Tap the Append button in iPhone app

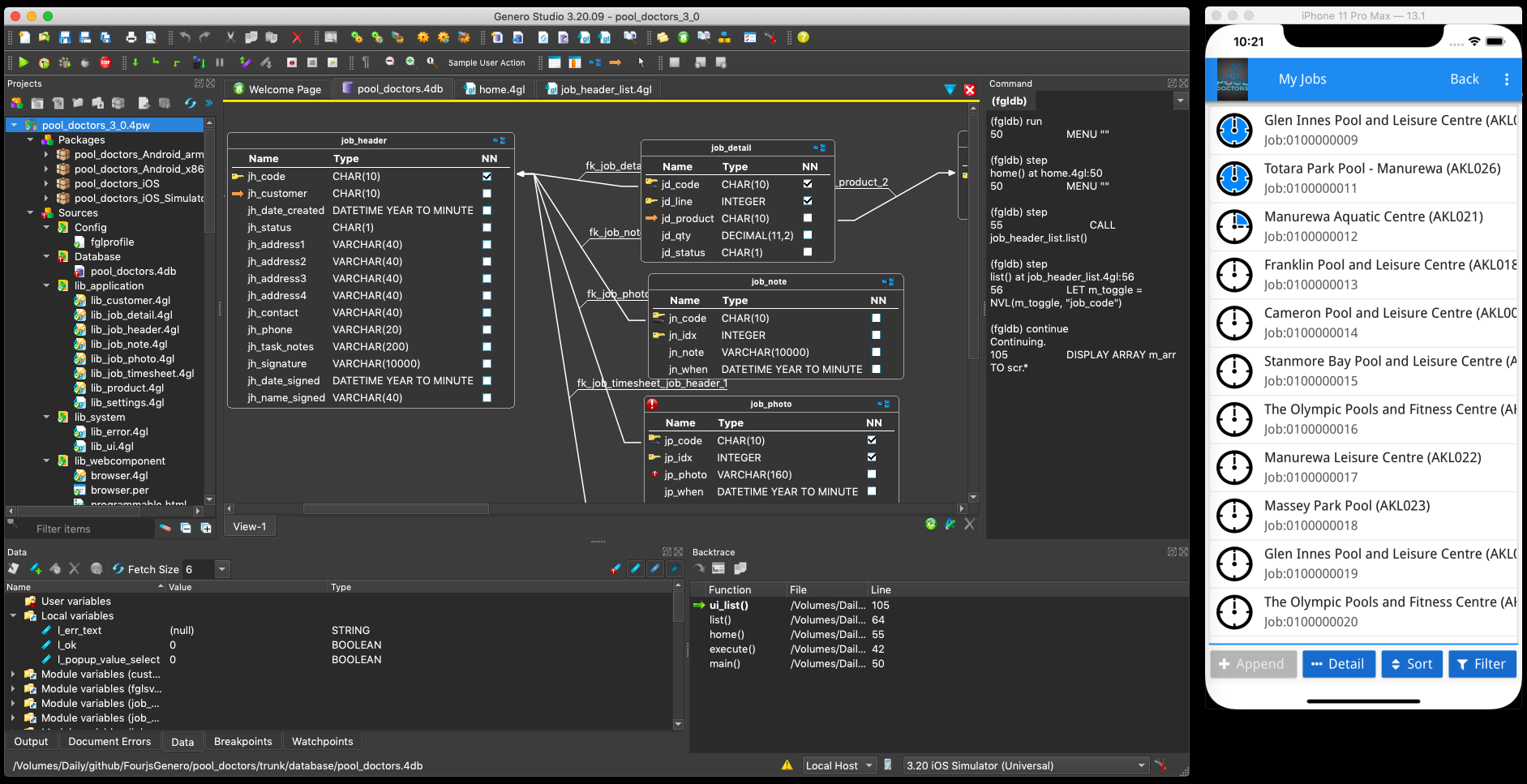pyautogui.click(x=1253, y=664)
